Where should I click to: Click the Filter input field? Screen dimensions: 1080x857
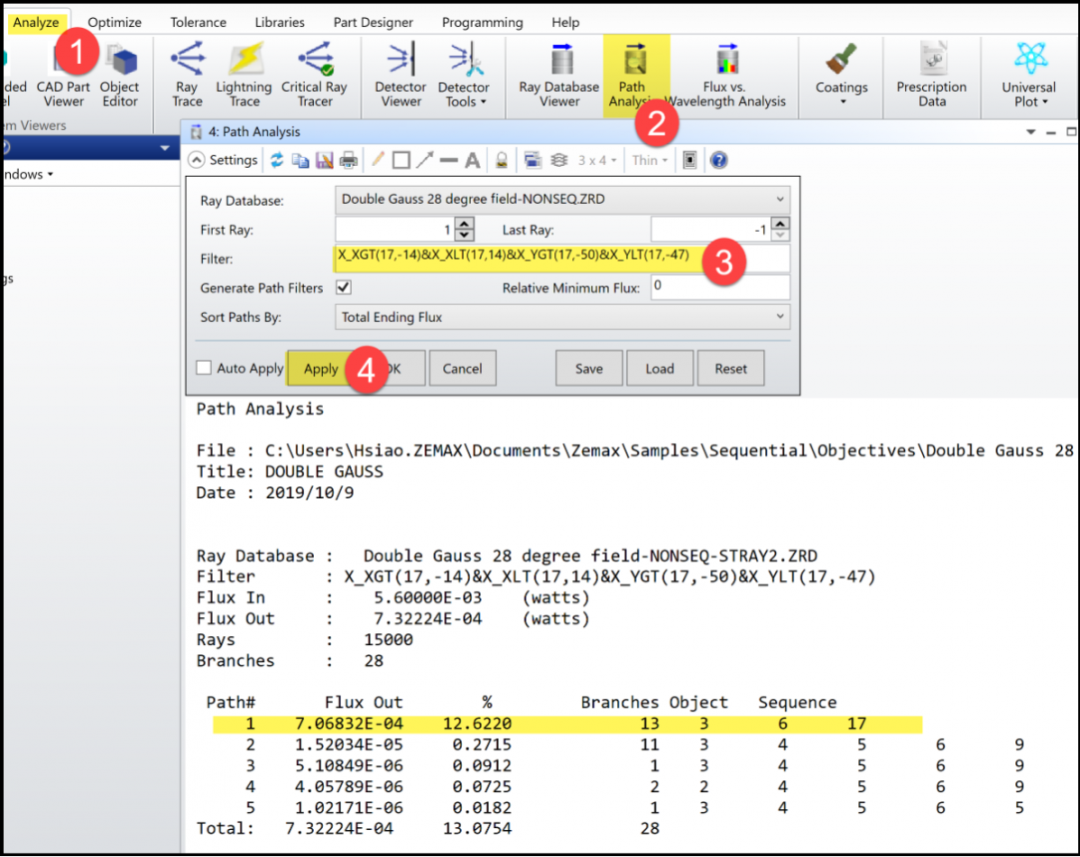click(x=562, y=258)
